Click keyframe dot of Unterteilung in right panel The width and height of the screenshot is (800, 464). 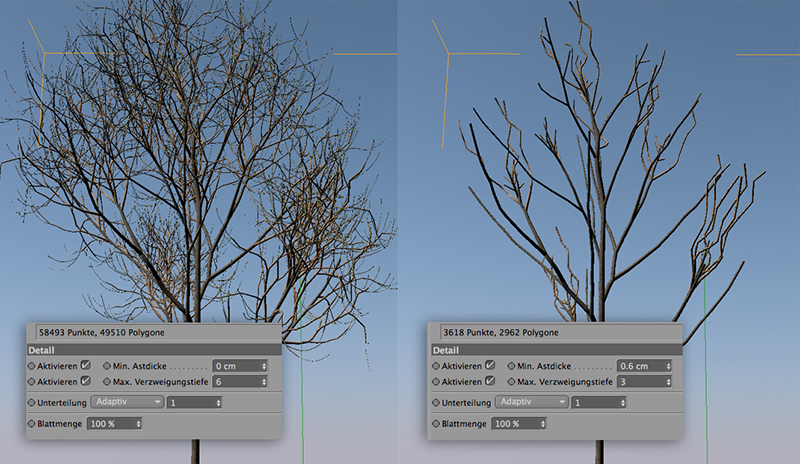(x=436, y=403)
